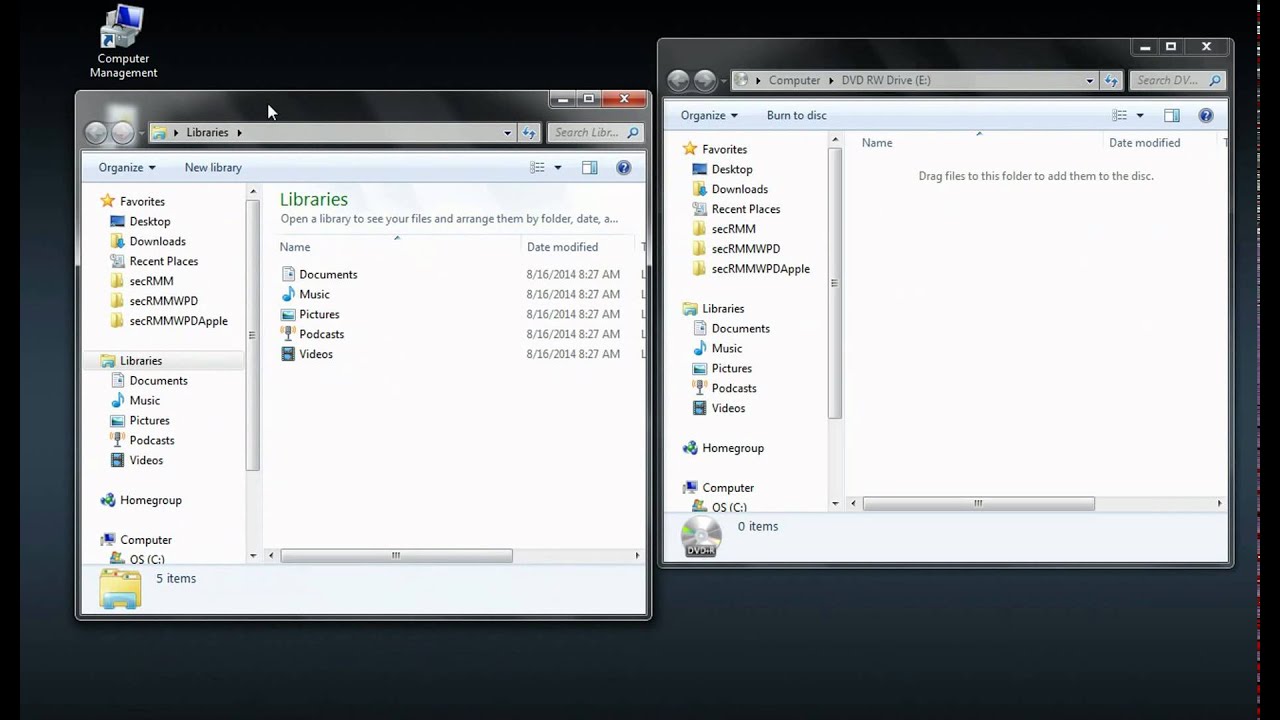
Task: Click horizontal scrollbar in DVD RW Drive pane
Action: [978, 503]
